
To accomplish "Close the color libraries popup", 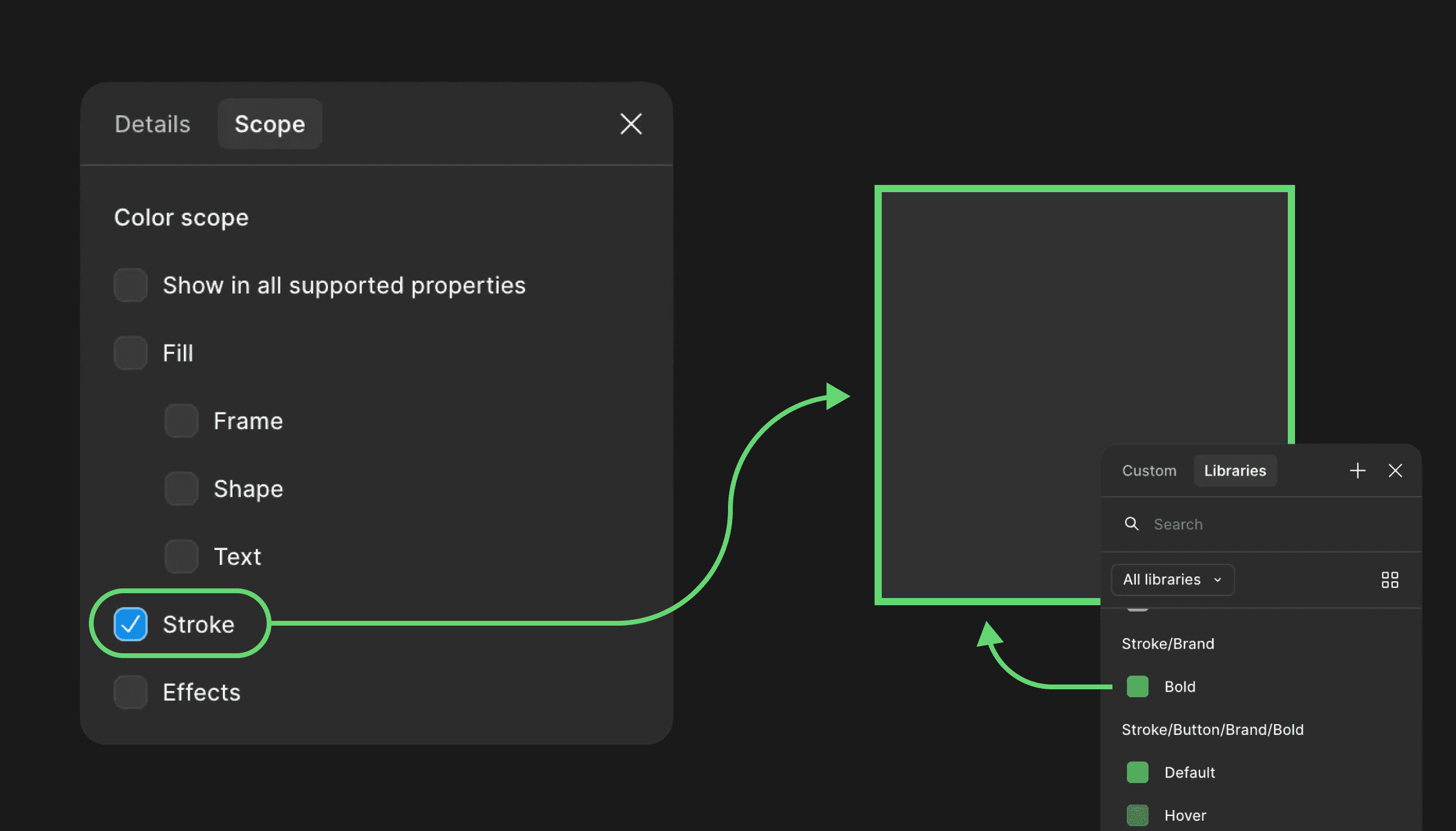I will coord(1395,471).
